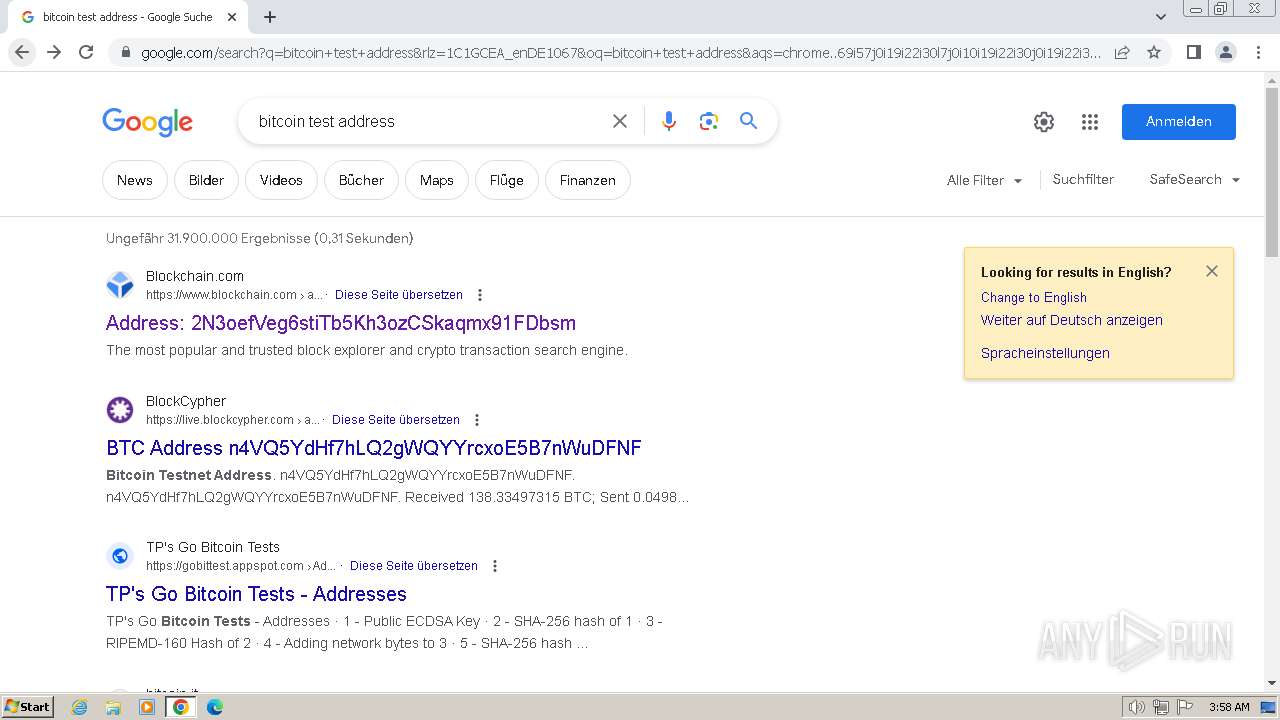The height and width of the screenshot is (720, 1280).
Task: Open more options for TP's Go Bitcoin Tests result
Action: click(495, 566)
